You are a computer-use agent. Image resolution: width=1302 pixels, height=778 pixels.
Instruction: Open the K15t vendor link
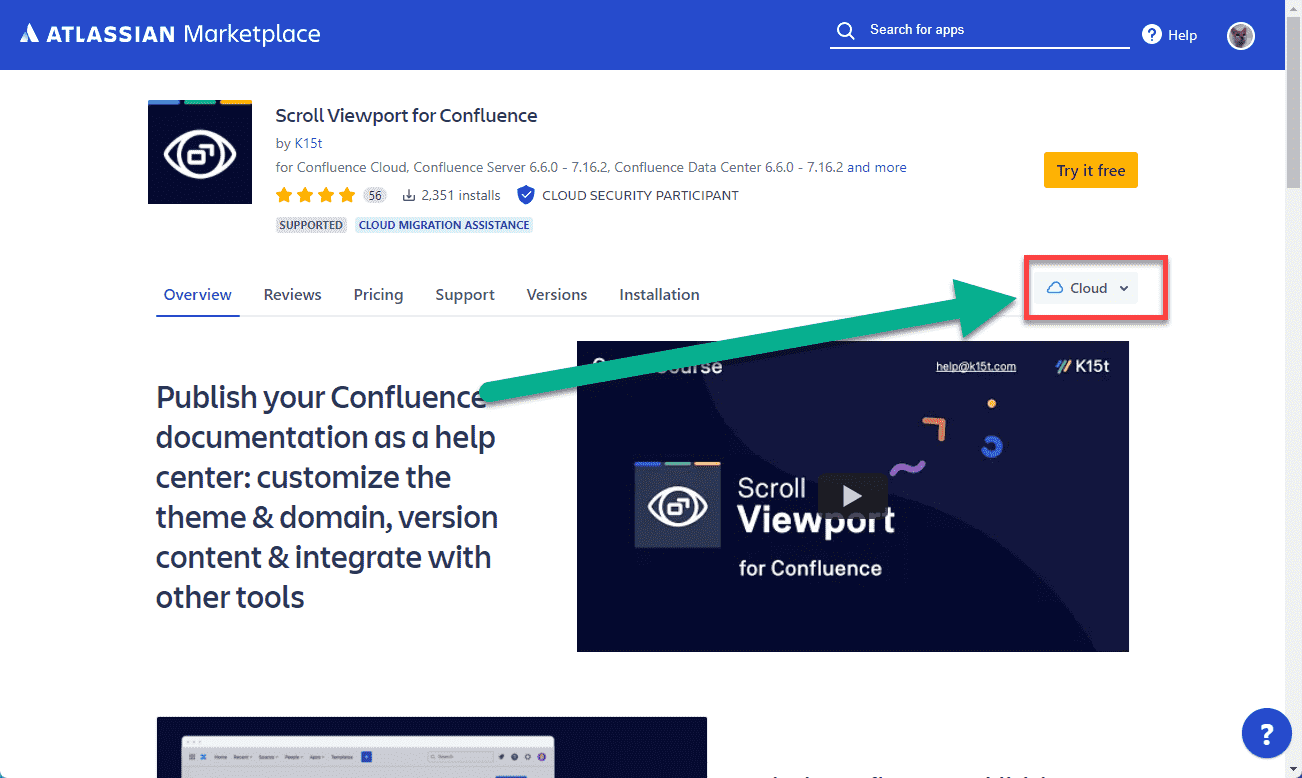pyautogui.click(x=308, y=143)
